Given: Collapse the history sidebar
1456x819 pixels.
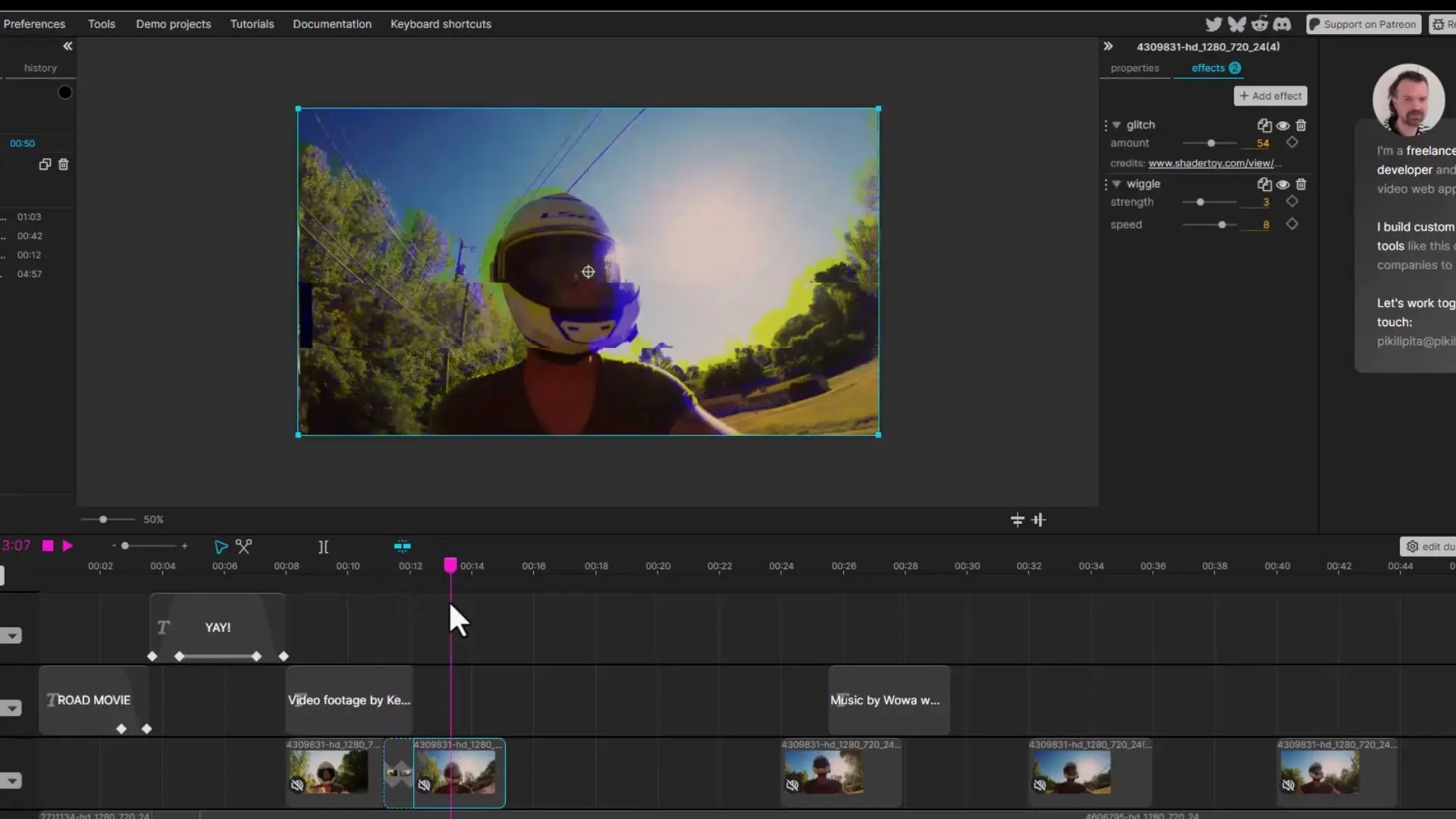Looking at the screenshot, I should 67,45.
